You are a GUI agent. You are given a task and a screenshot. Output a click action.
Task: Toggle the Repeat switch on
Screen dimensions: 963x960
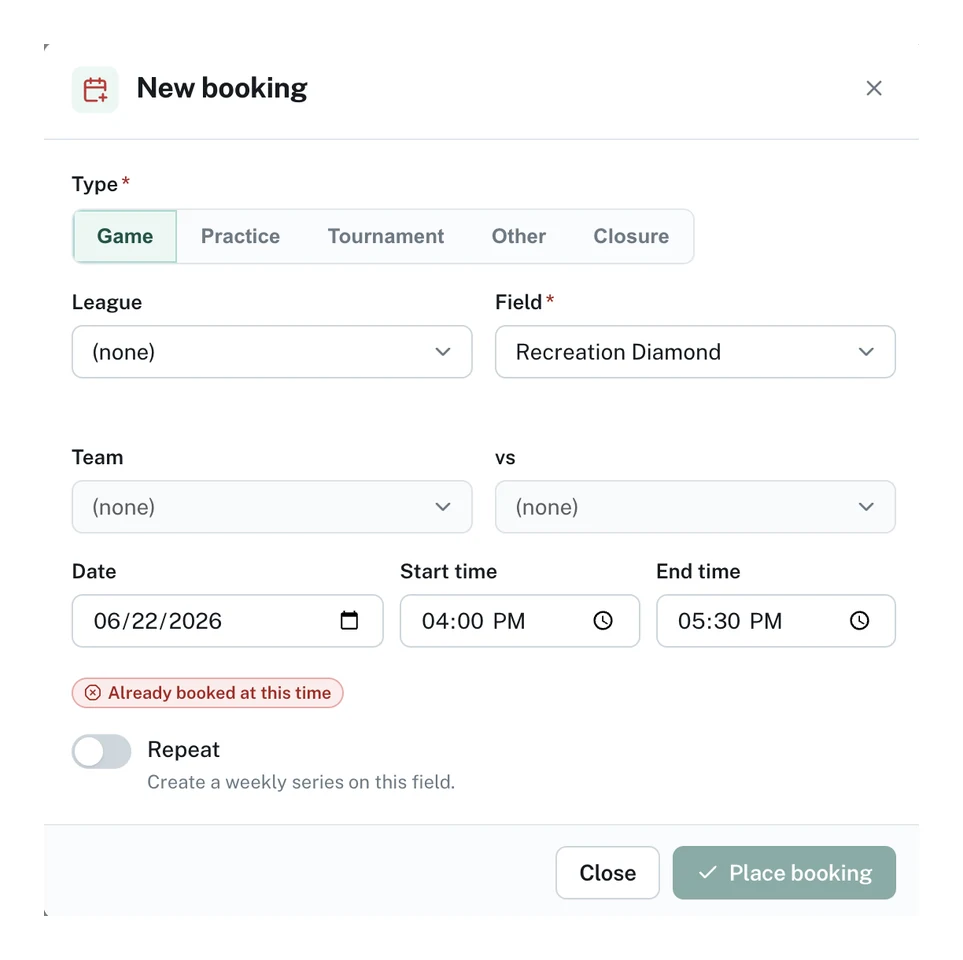tap(101, 751)
